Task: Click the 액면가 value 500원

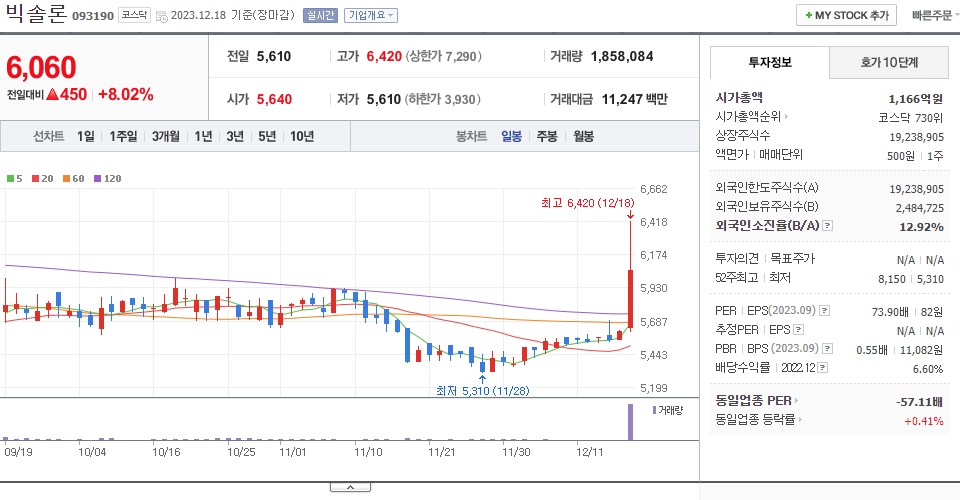Action: (x=901, y=156)
